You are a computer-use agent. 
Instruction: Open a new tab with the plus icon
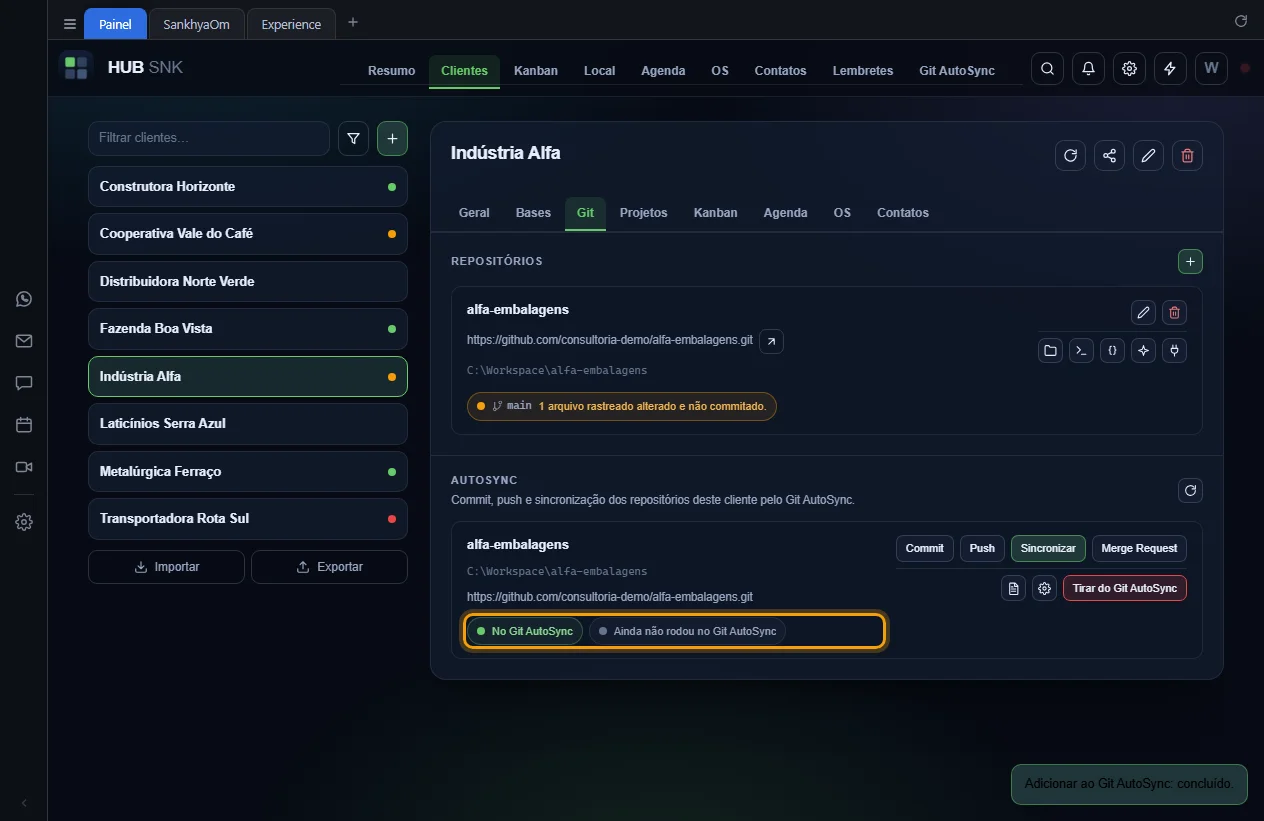352,22
